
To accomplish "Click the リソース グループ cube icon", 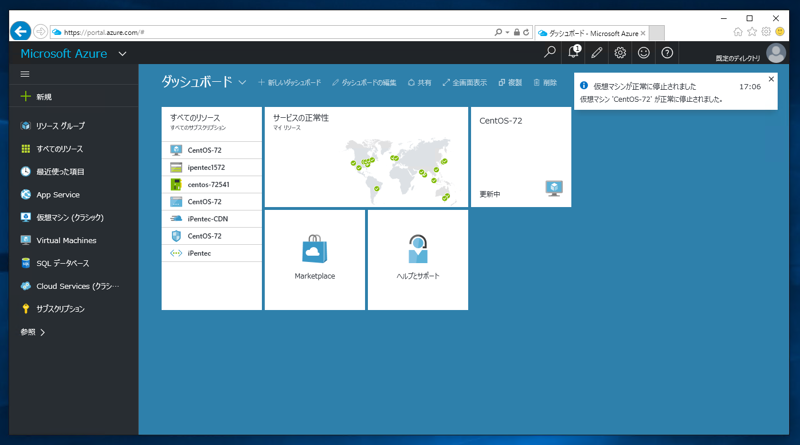I will pos(26,126).
